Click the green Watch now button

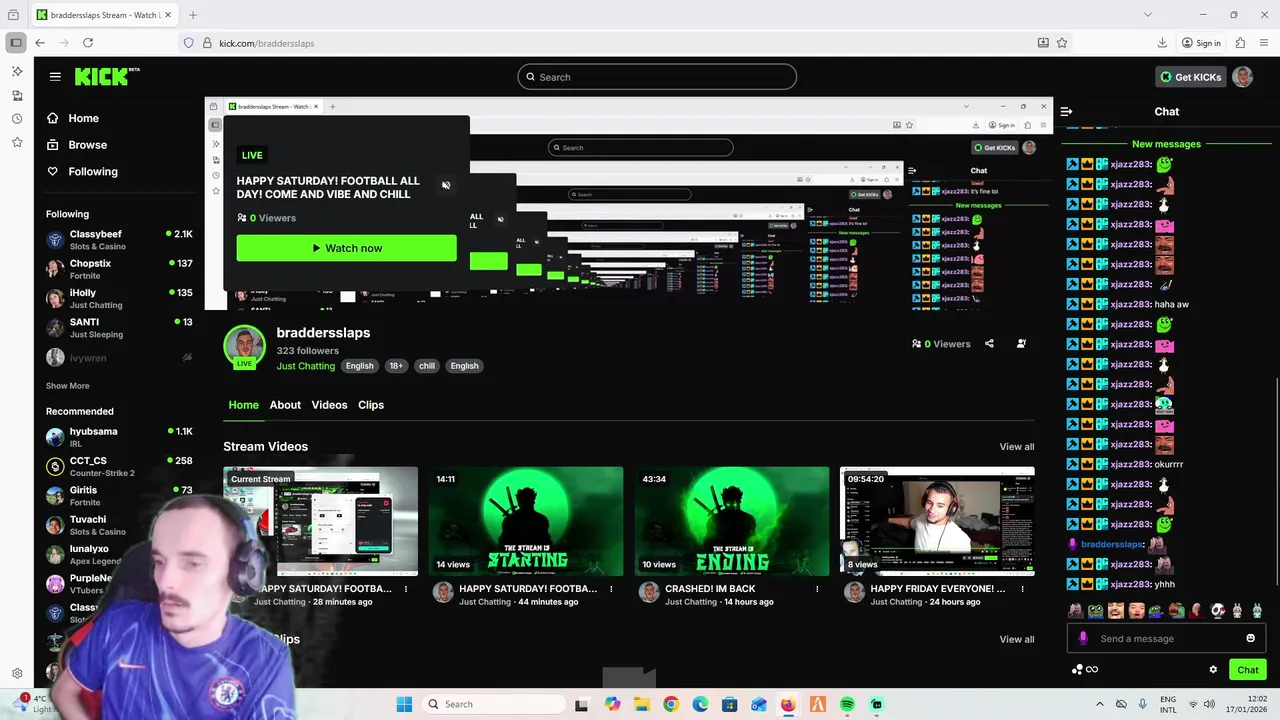click(x=346, y=248)
